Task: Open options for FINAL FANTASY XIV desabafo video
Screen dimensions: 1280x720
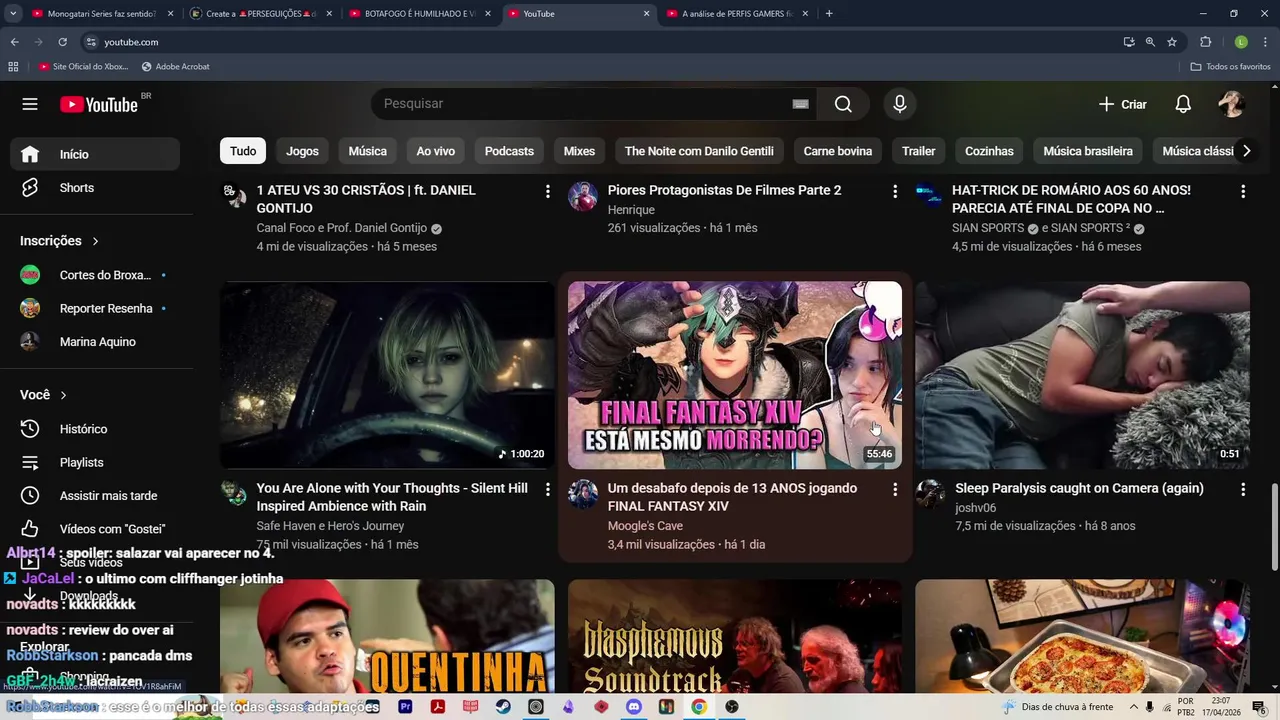Action: pyautogui.click(x=895, y=489)
